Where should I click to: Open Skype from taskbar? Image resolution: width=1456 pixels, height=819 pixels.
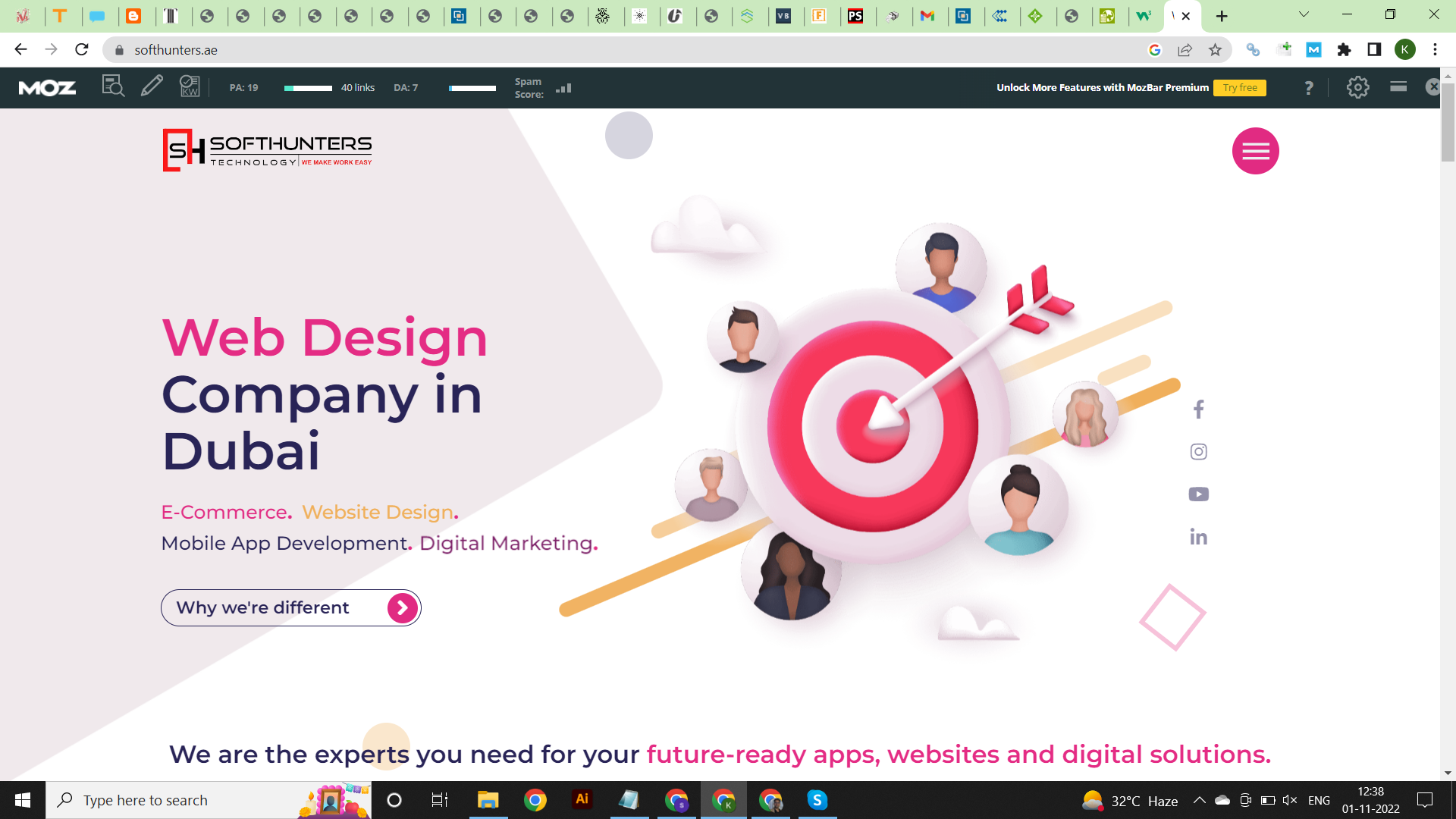817,800
